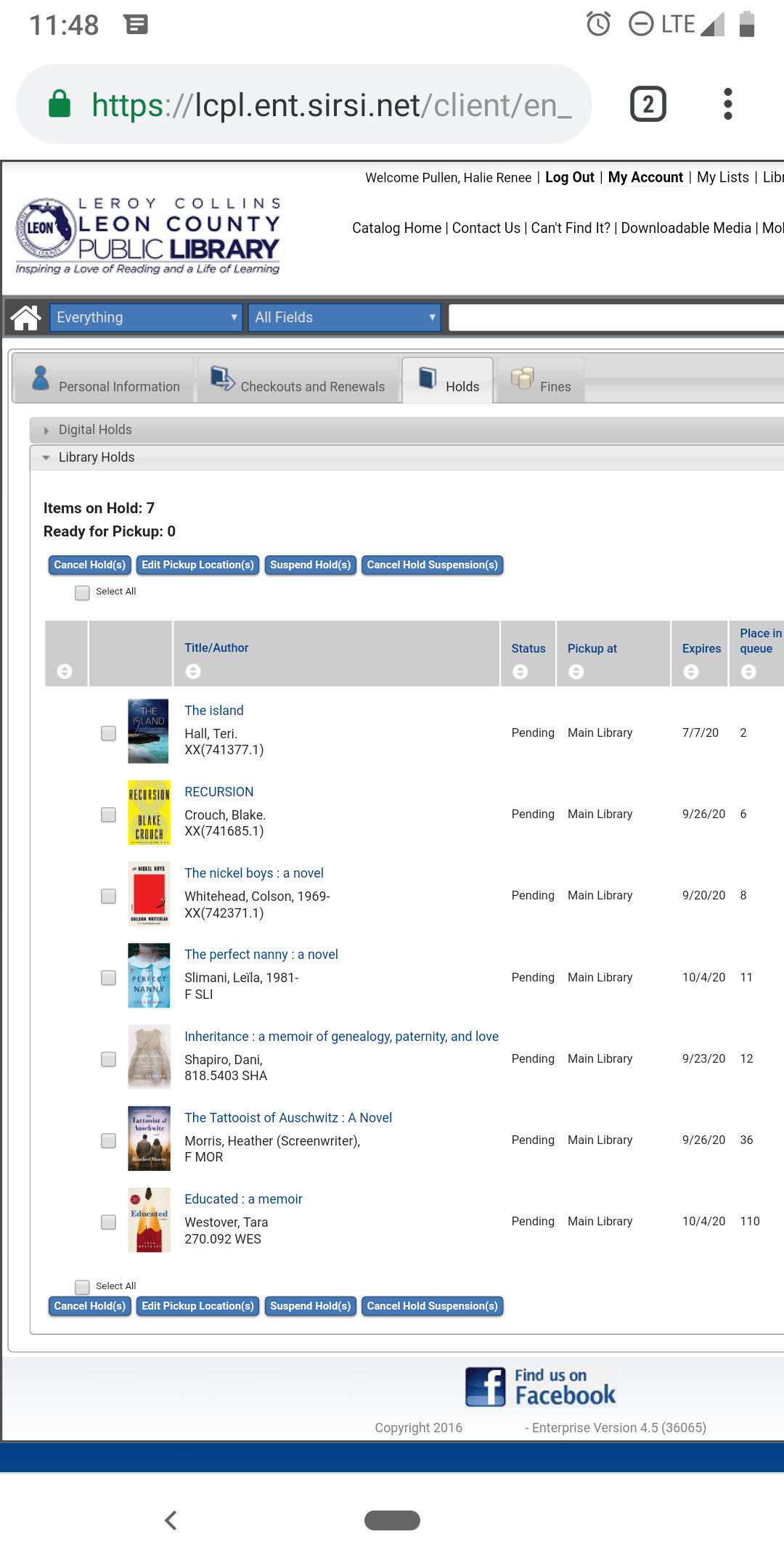Open the Everything search scope dropdown
784x1568 pixels.
[146, 317]
